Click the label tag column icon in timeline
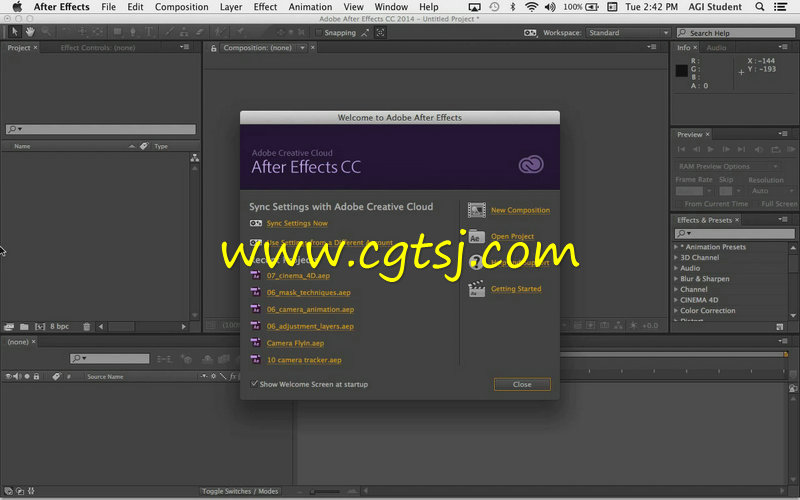The width and height of the screenshot is (800, 500). tap(56, 377)
